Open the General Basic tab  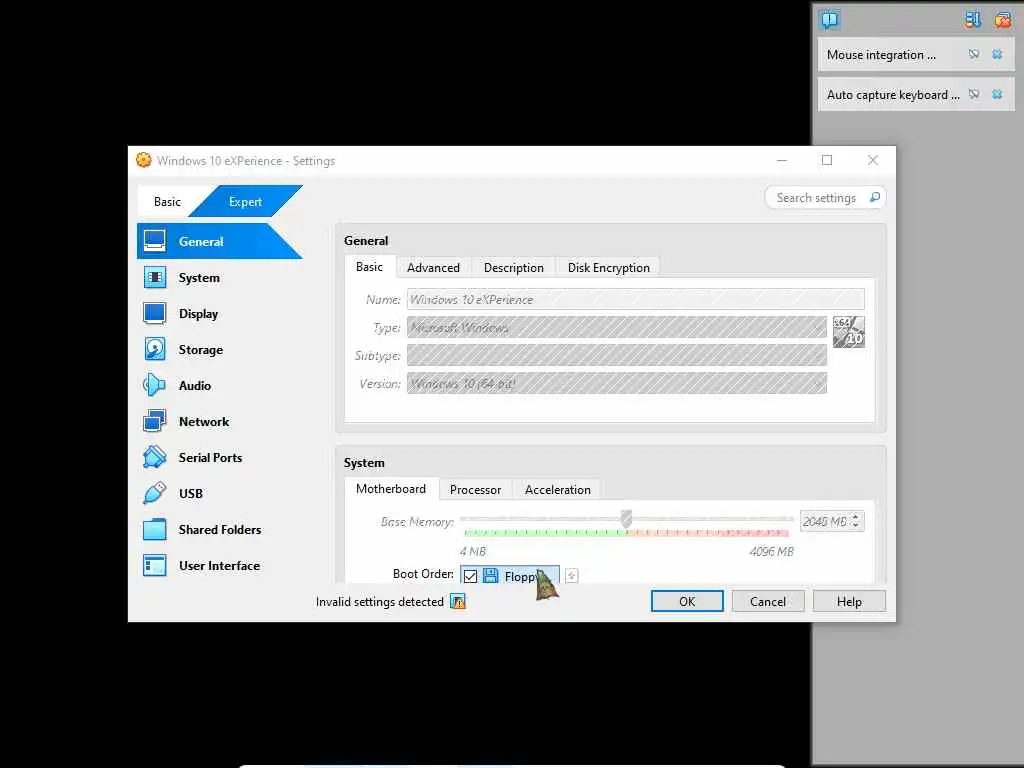pyautogui.click(x=370, y=266)
